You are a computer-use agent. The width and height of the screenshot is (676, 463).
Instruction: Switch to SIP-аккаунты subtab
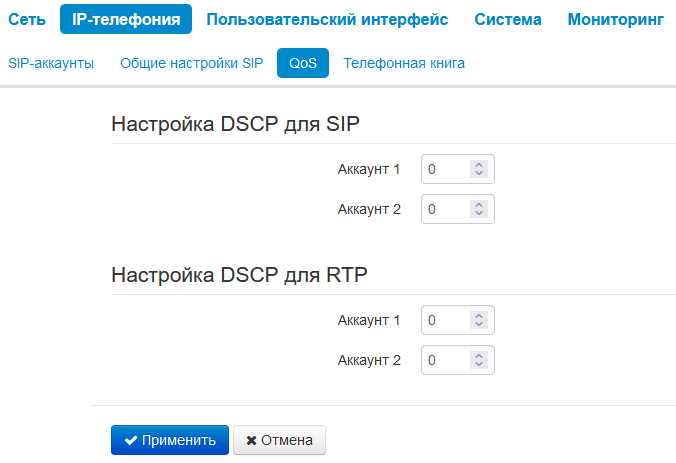51,63
